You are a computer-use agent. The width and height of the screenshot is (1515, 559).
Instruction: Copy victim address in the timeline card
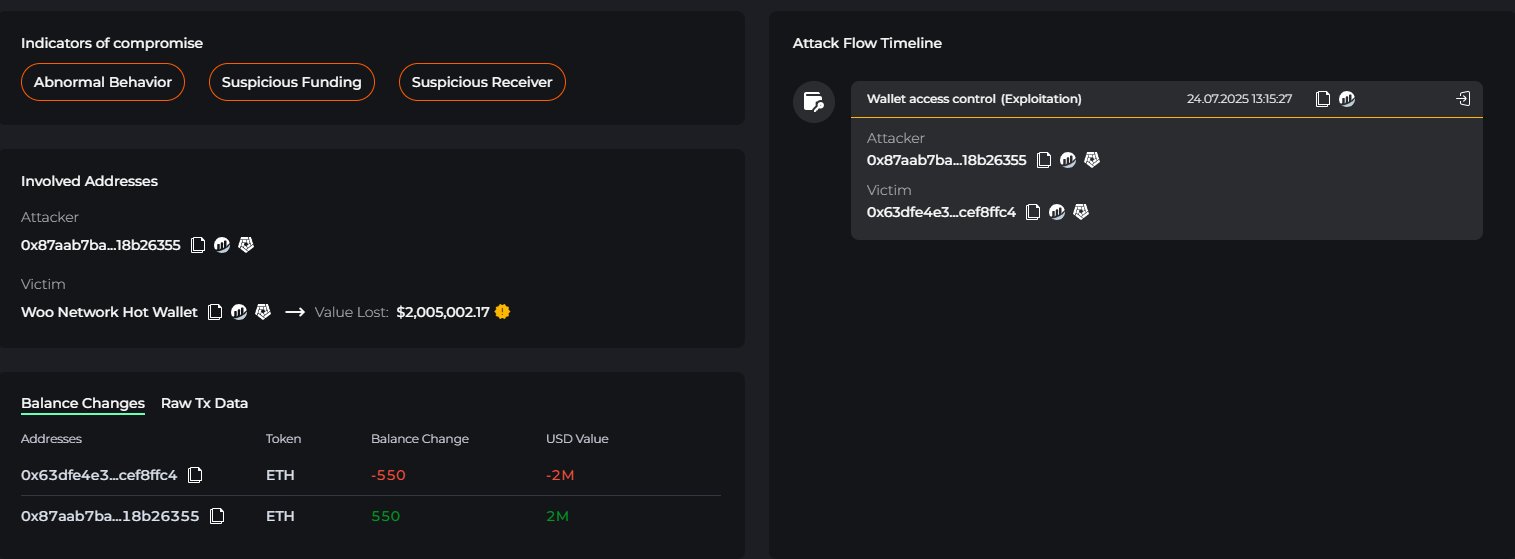pyautogui.click(x=1033, y=212)
